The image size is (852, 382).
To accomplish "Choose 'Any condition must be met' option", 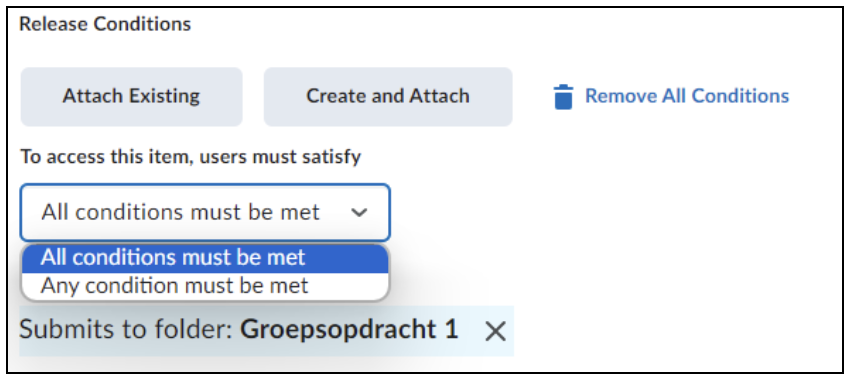I will coord(205,286).
